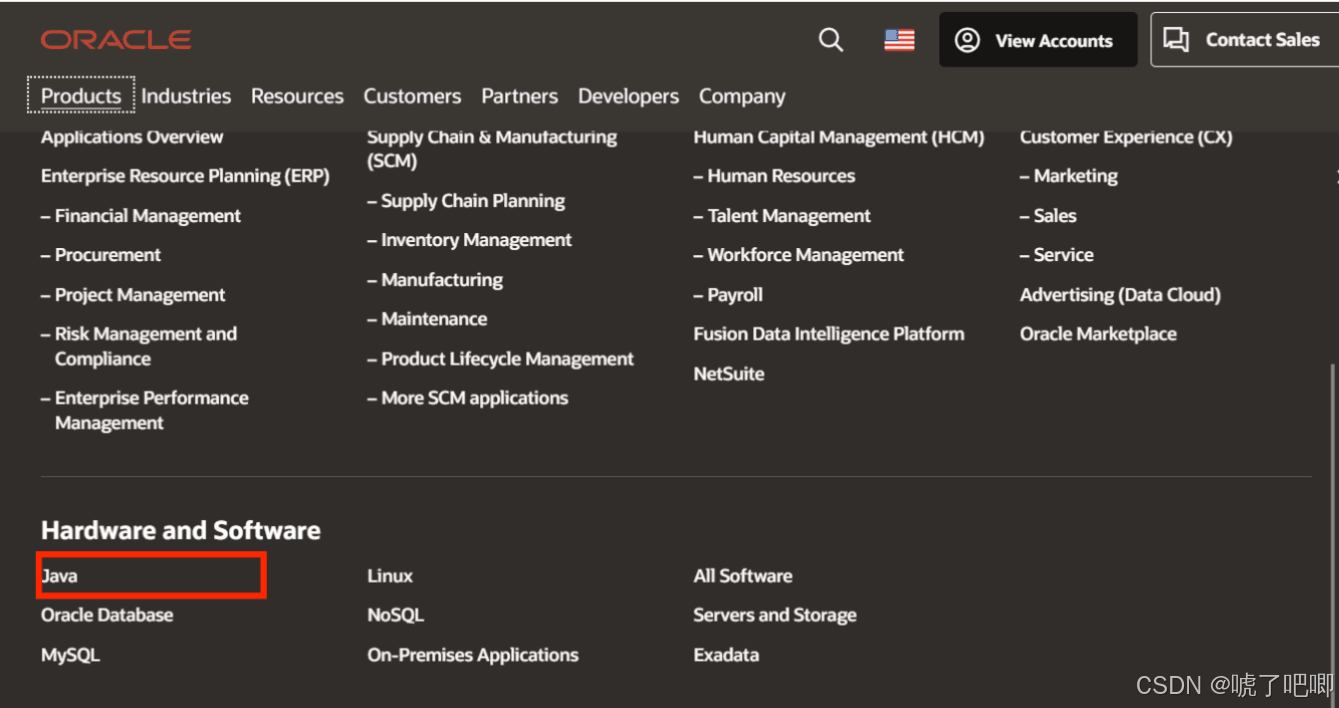Click the user icon in View Accounts
The height and width of the screenshot is (708, 1339).
967,40
